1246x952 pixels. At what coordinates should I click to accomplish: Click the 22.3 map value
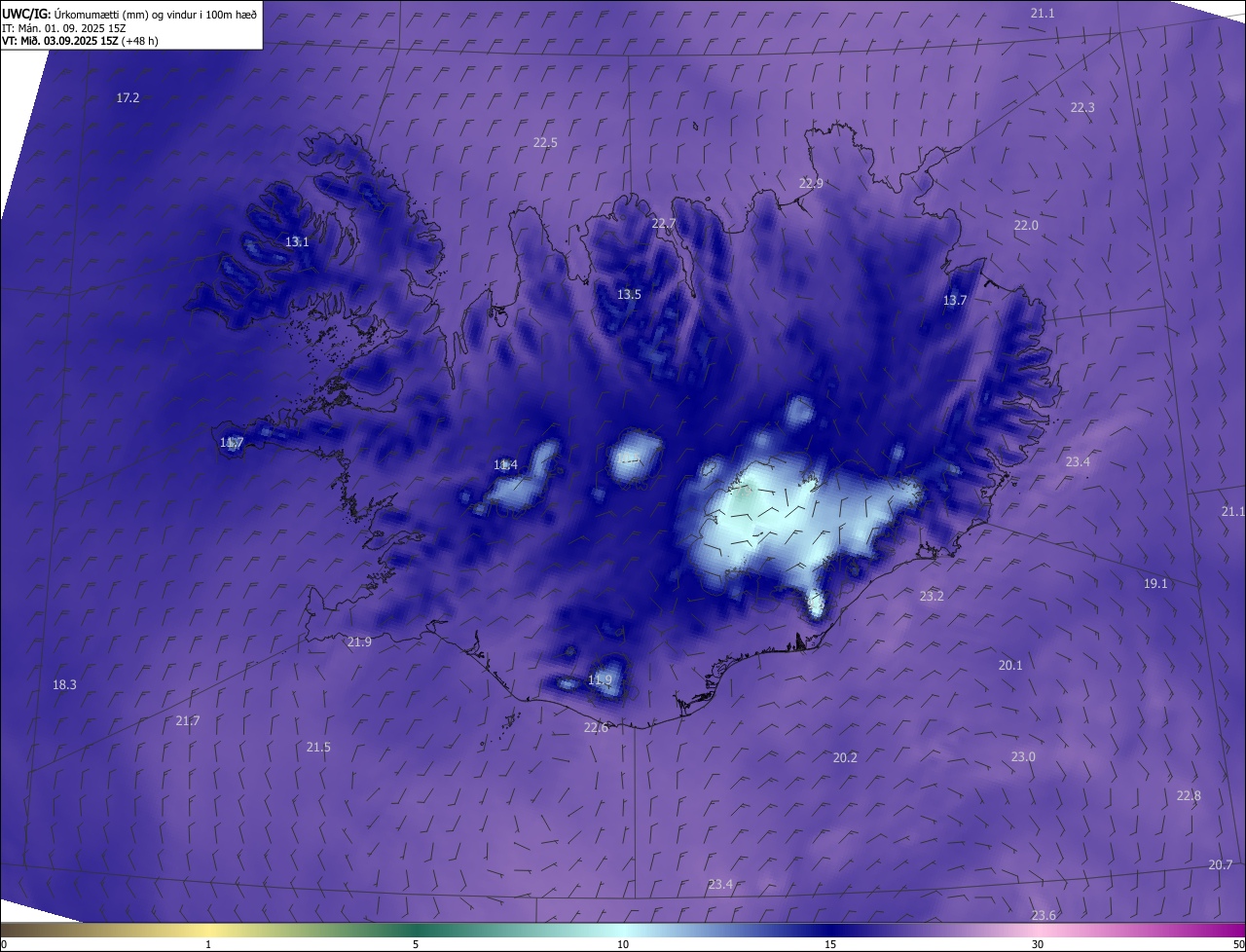point(1082,107)
